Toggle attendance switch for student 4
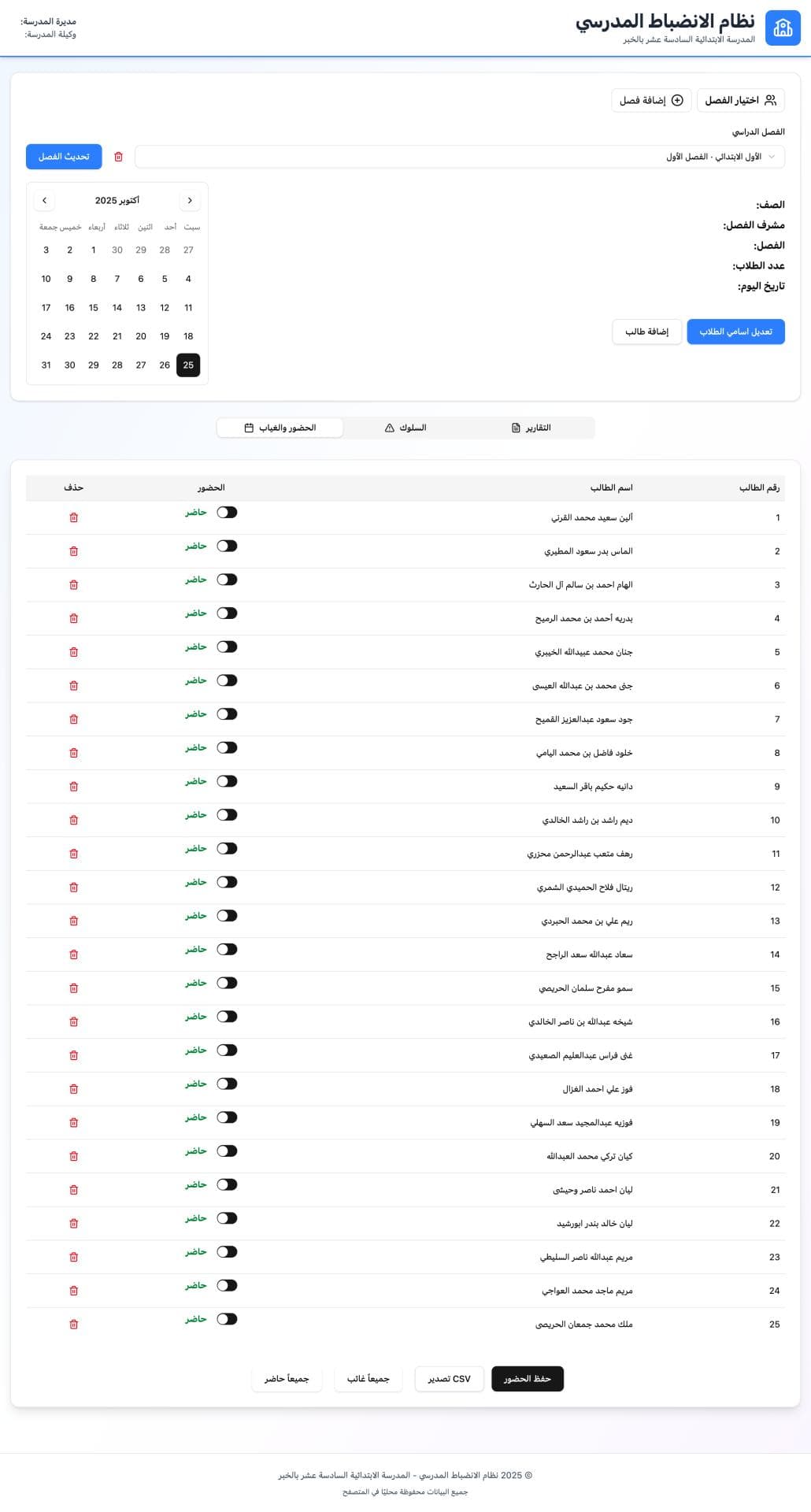 click(227, 613)
